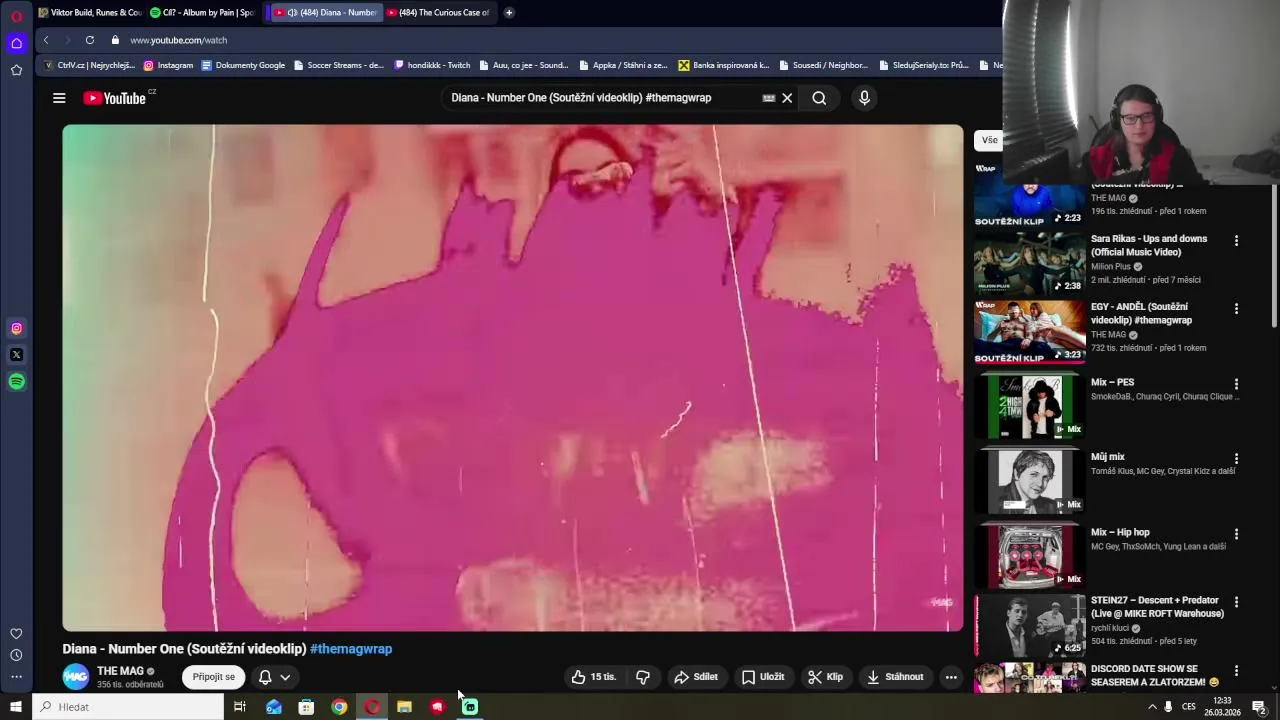
Task: Open more actions menu beside Stáhnout
Action: tap(951, 677)
